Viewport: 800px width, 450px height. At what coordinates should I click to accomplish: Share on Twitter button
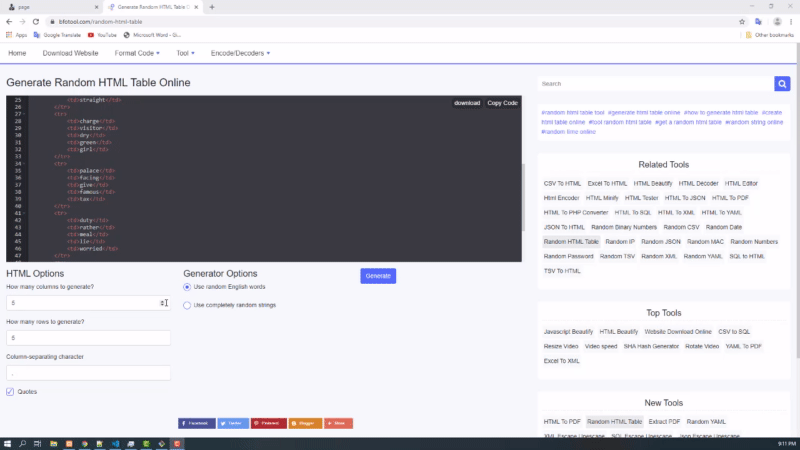coord(233,423)
